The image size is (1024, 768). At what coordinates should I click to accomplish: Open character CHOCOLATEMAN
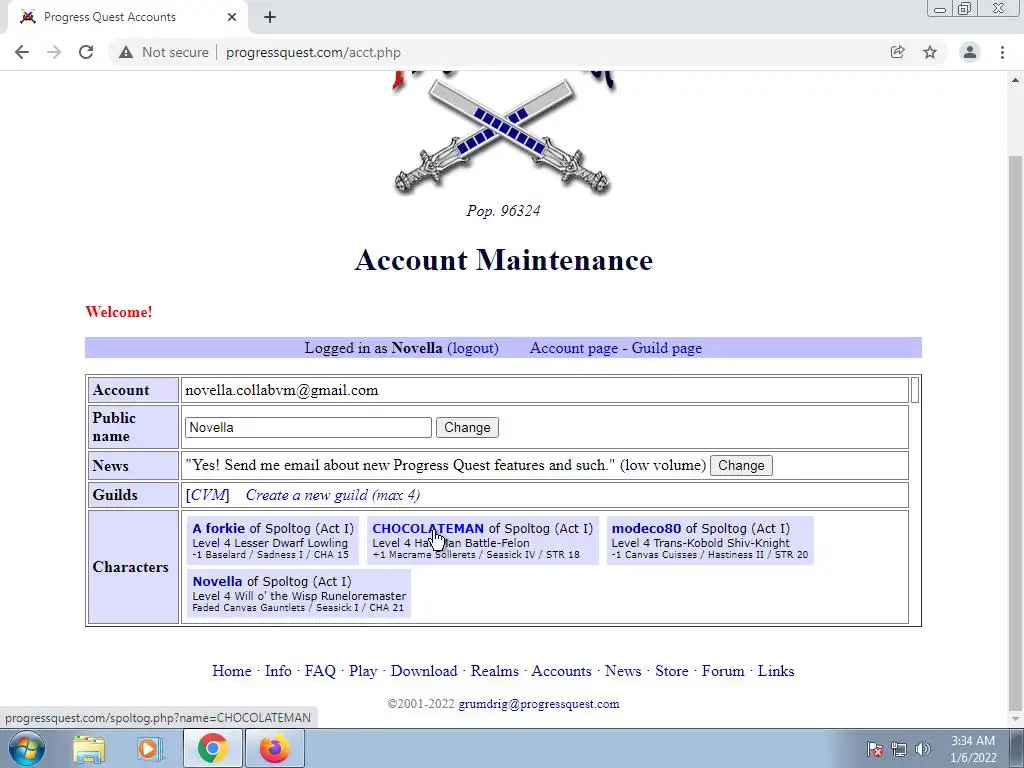(428, 528)
